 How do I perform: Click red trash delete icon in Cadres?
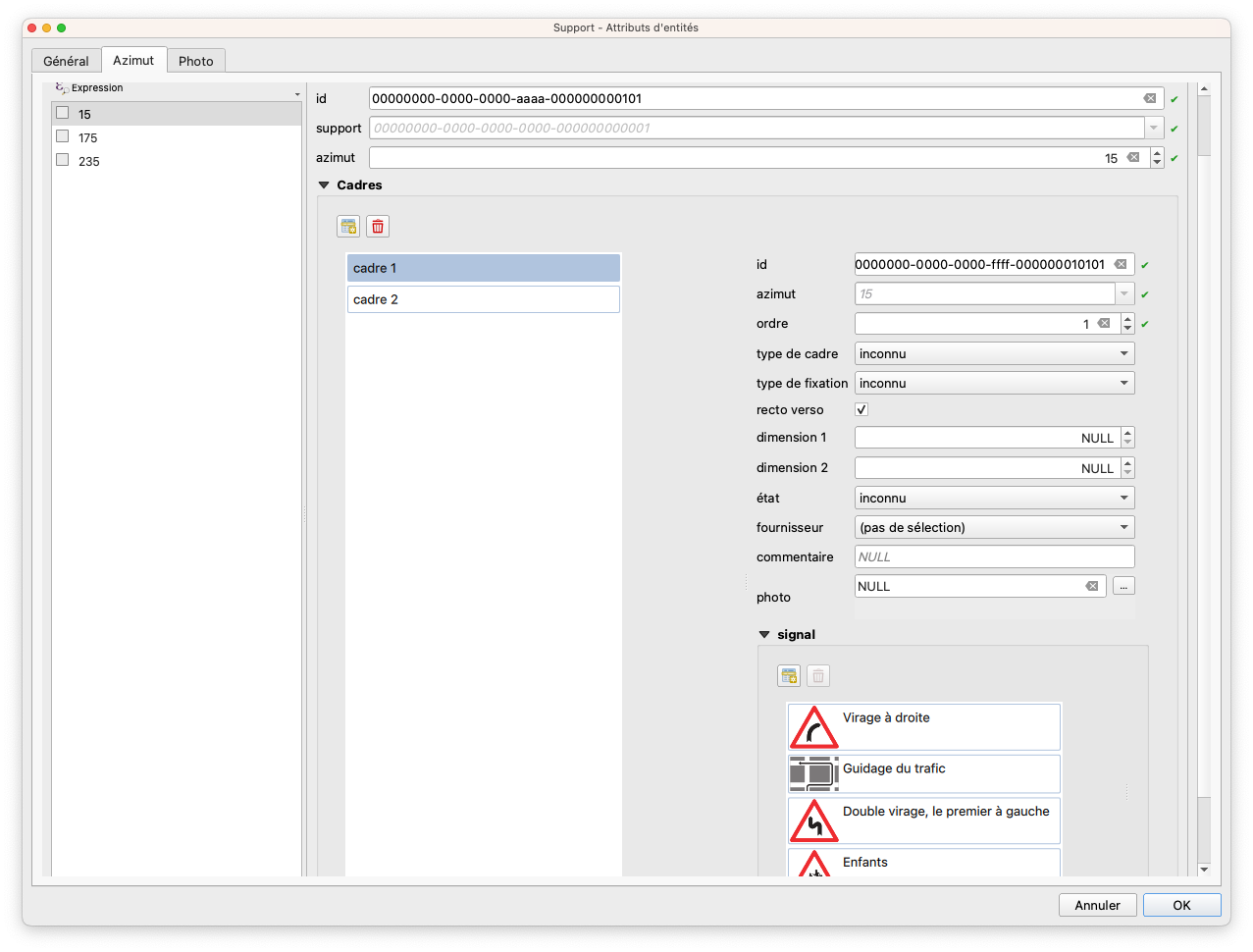(x=378, y=227)
